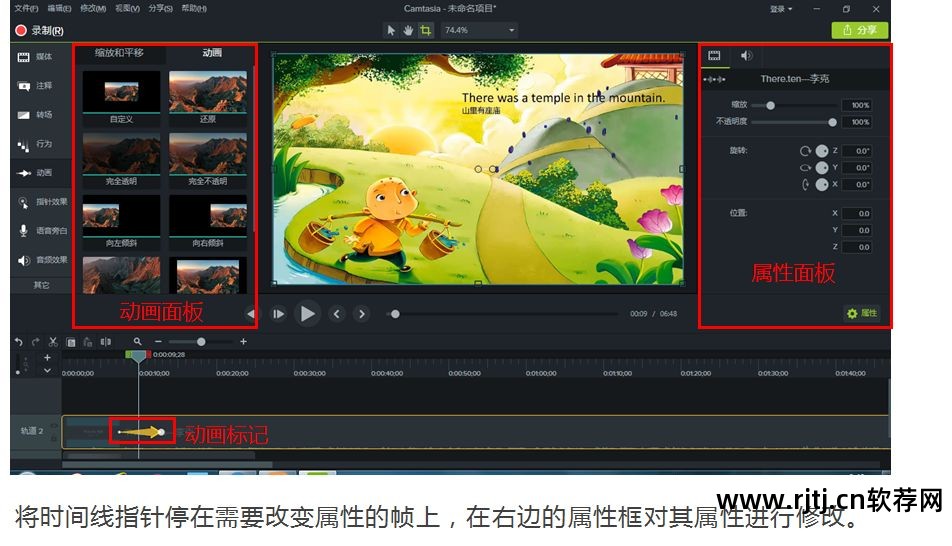952x546 pixels.
Task: Step forward one frame button
Action: (x=278, y=314)
